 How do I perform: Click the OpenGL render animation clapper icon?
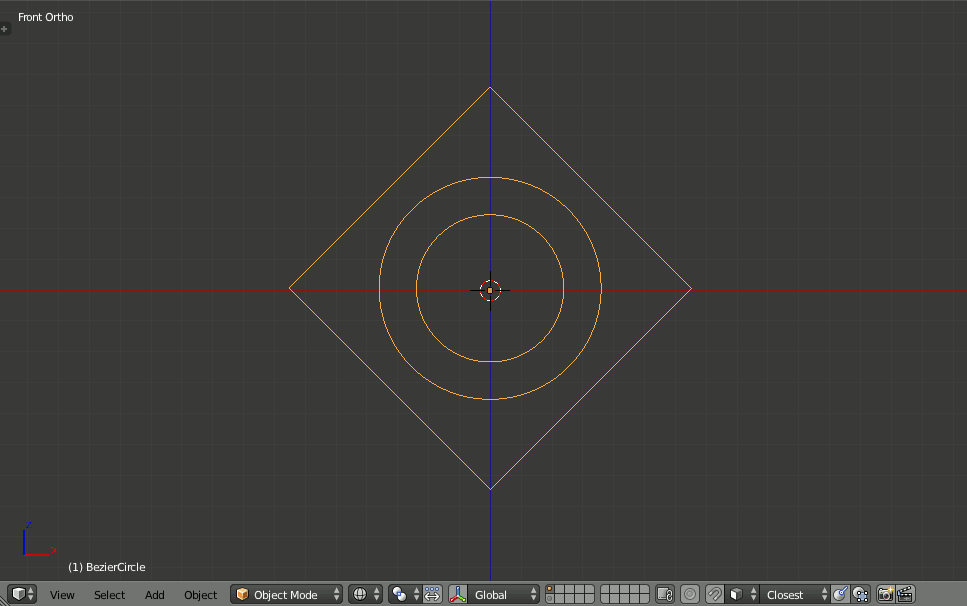tap(905, 595)
